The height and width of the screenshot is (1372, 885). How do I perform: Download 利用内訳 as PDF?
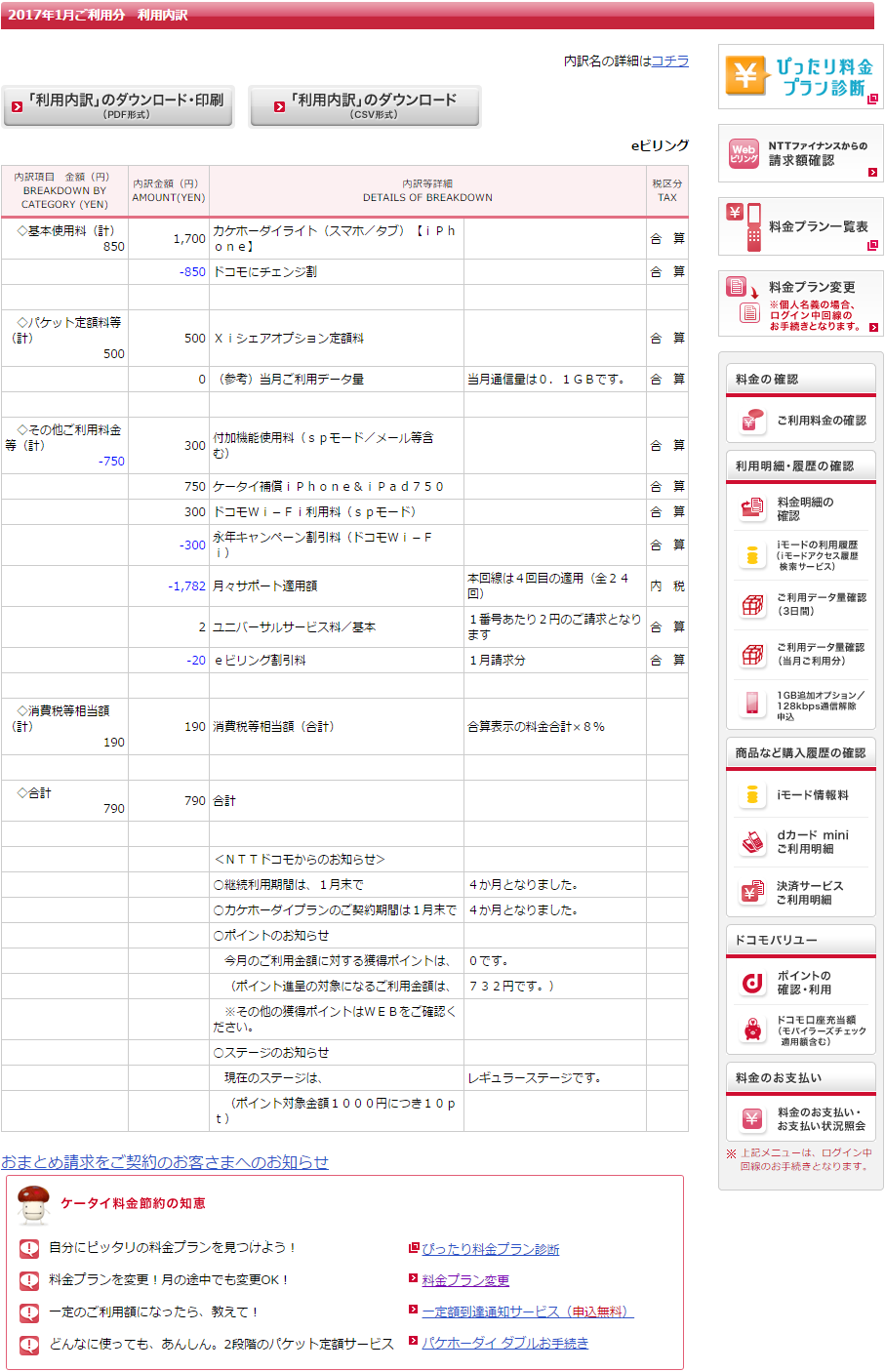[x=118, y=105]
